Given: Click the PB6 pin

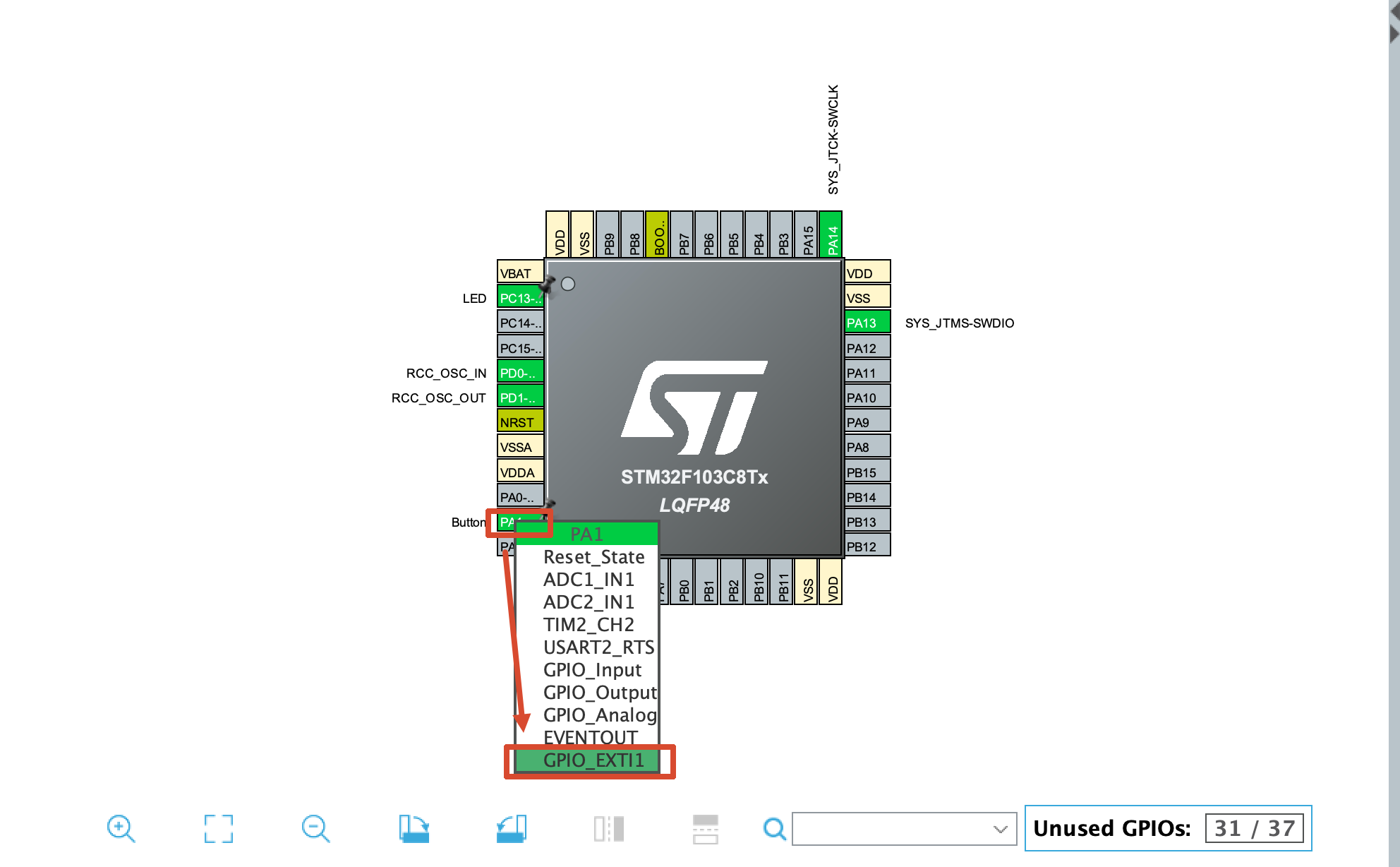Looking at the screenshot, I should (x=707, y=234).
